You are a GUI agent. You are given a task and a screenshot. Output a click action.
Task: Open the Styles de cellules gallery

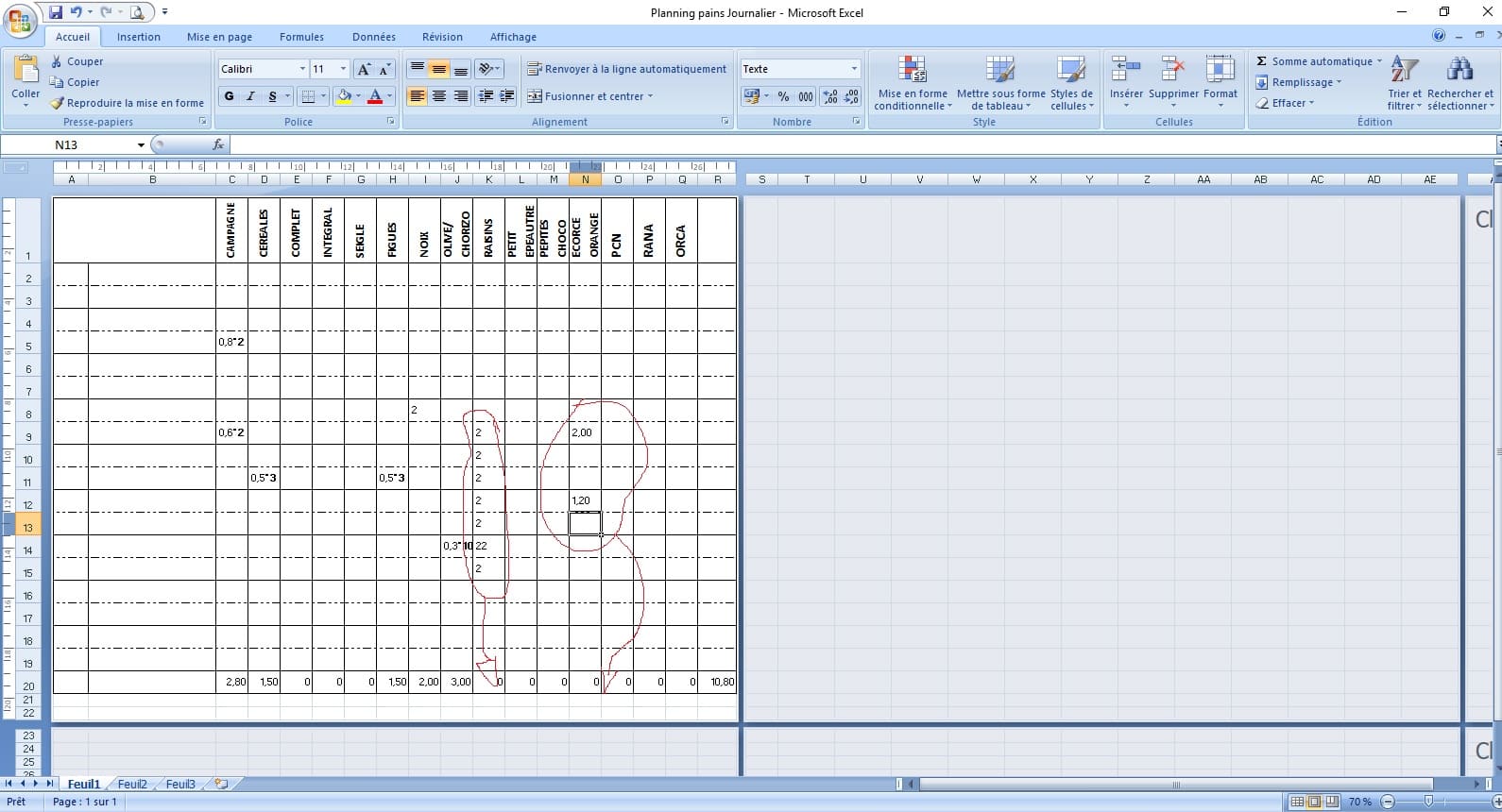tap(1071, 83)
